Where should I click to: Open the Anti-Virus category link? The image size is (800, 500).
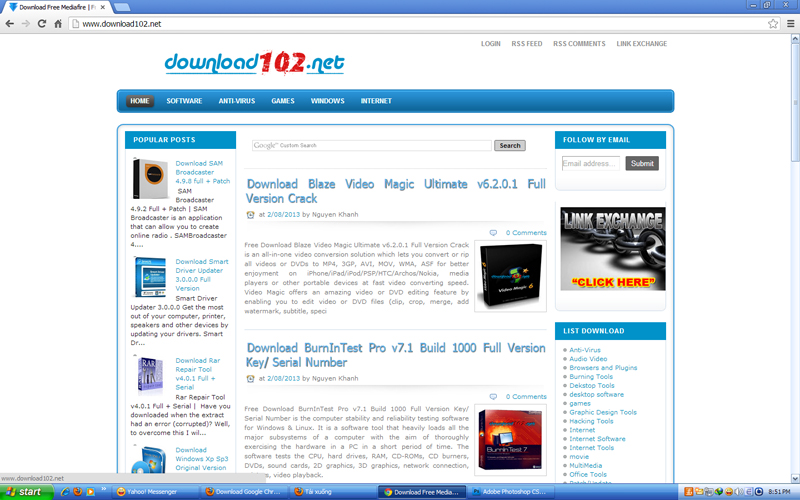(x=585, y=350)
